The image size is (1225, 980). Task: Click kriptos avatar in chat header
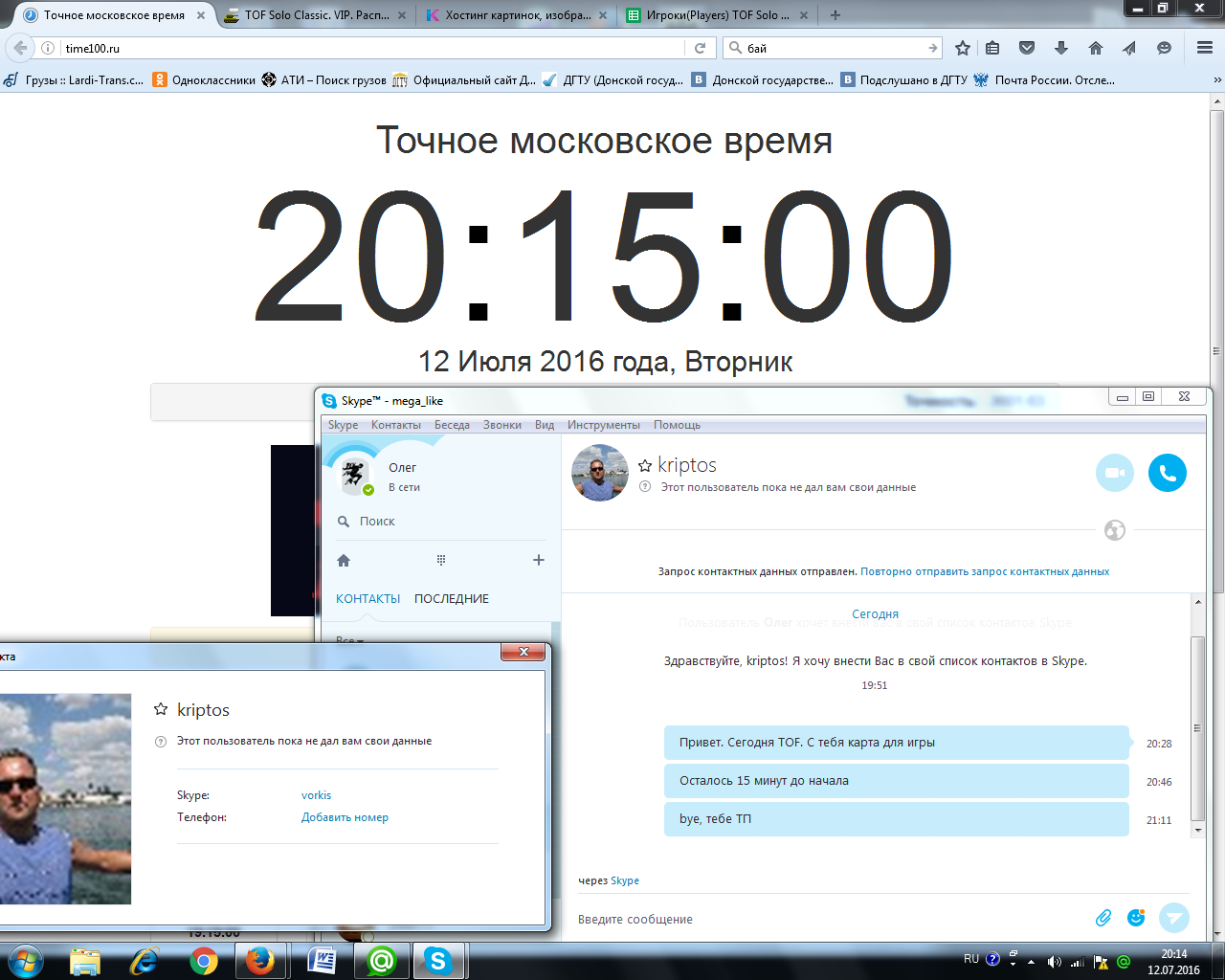[x=600, y=473]
